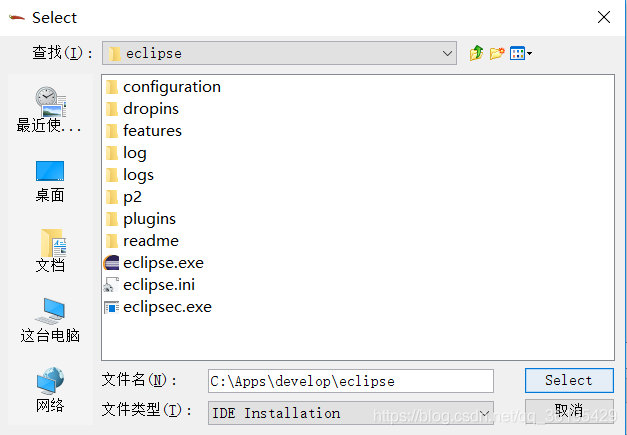Click the readme folder icon

coord(112,241)
